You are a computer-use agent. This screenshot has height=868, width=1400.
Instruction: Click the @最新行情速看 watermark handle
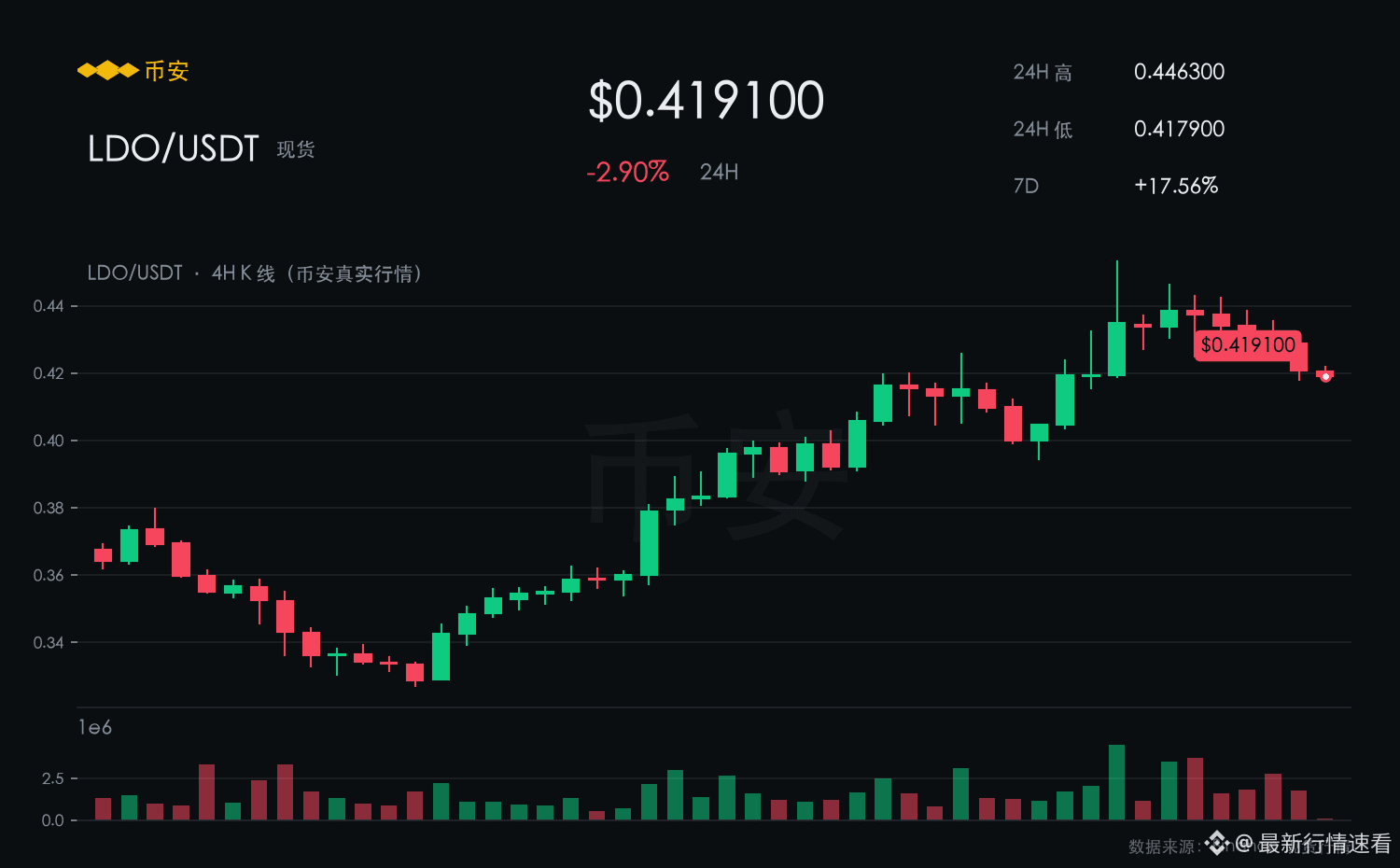pyautogui.click(x=1313, y=844)
